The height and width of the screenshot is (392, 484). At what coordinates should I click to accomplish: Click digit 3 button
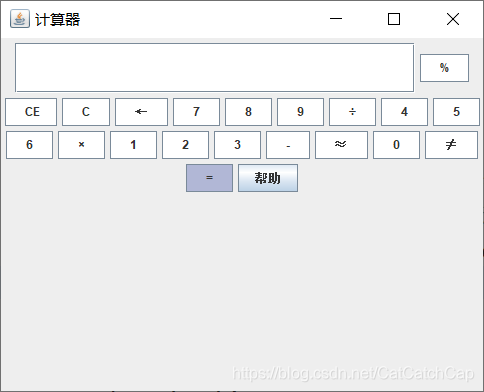click(x=237, y=145)
